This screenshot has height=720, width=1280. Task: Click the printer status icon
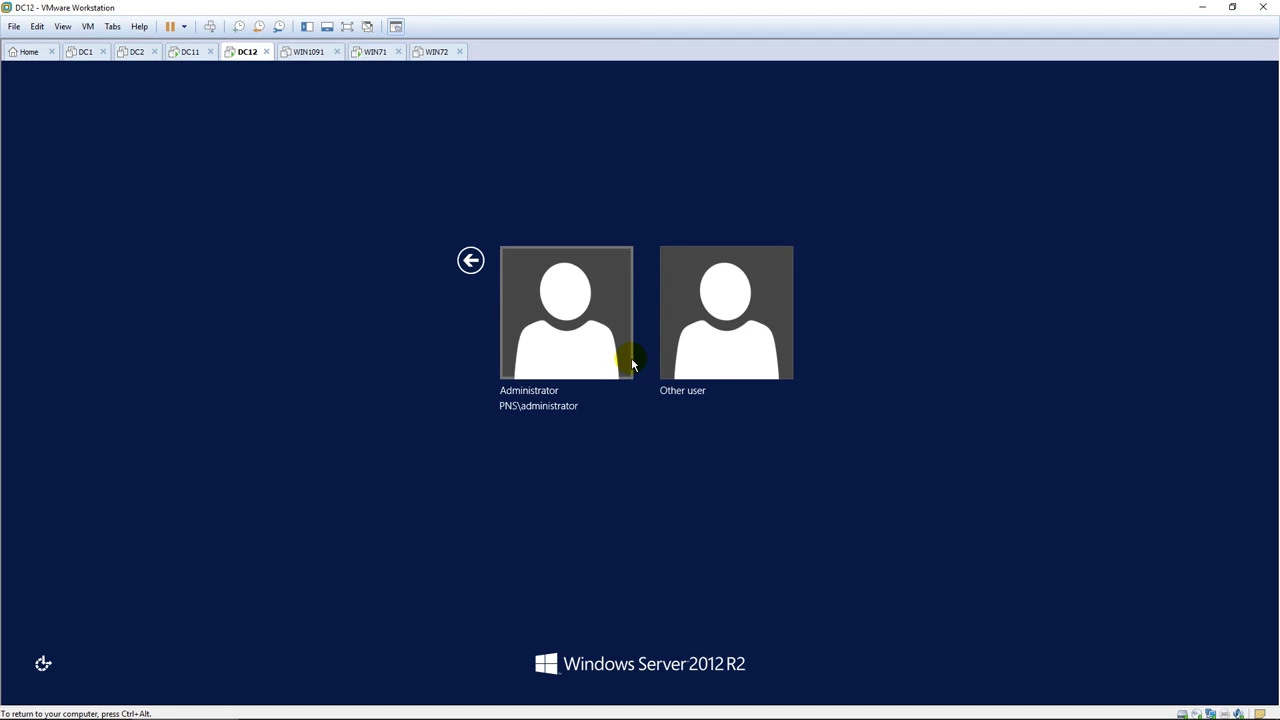click(x=1225, y=714)
